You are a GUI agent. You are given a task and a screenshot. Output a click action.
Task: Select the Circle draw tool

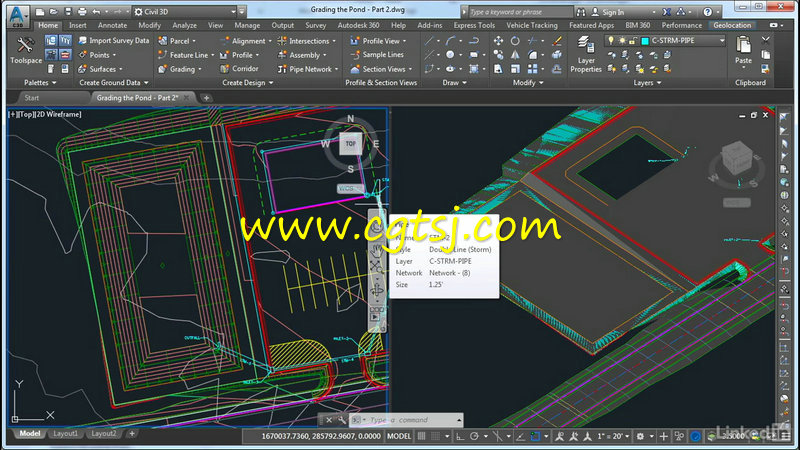pyautogui.click(x=450, y=55)
